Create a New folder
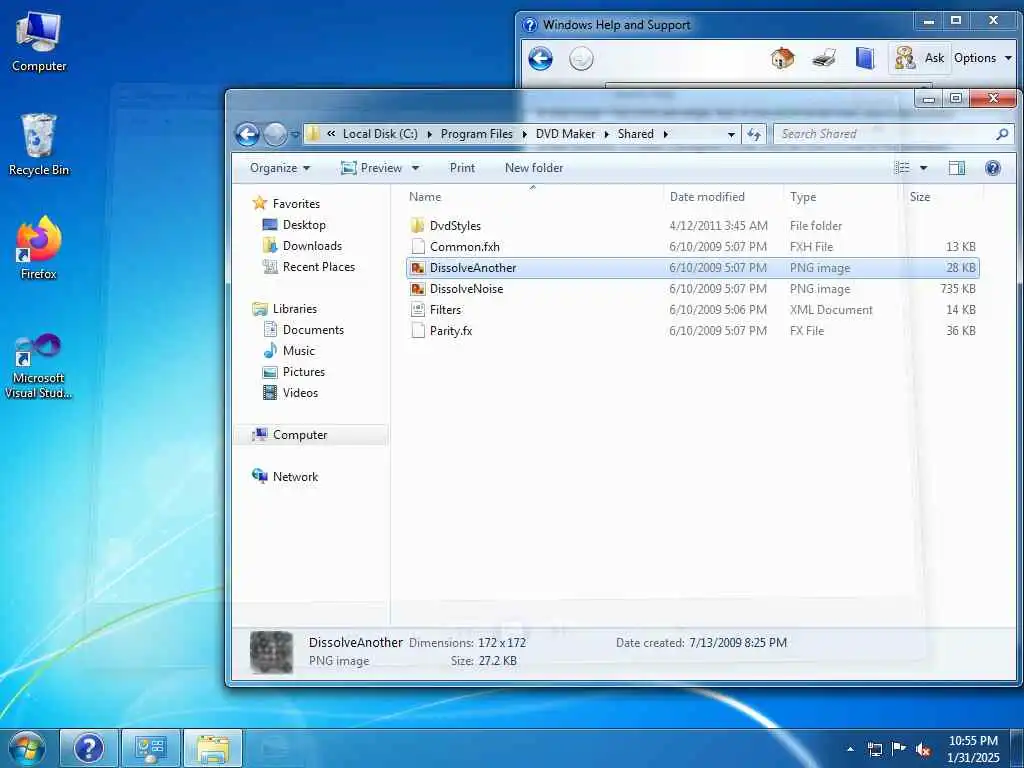 click(x=534, y=168)
